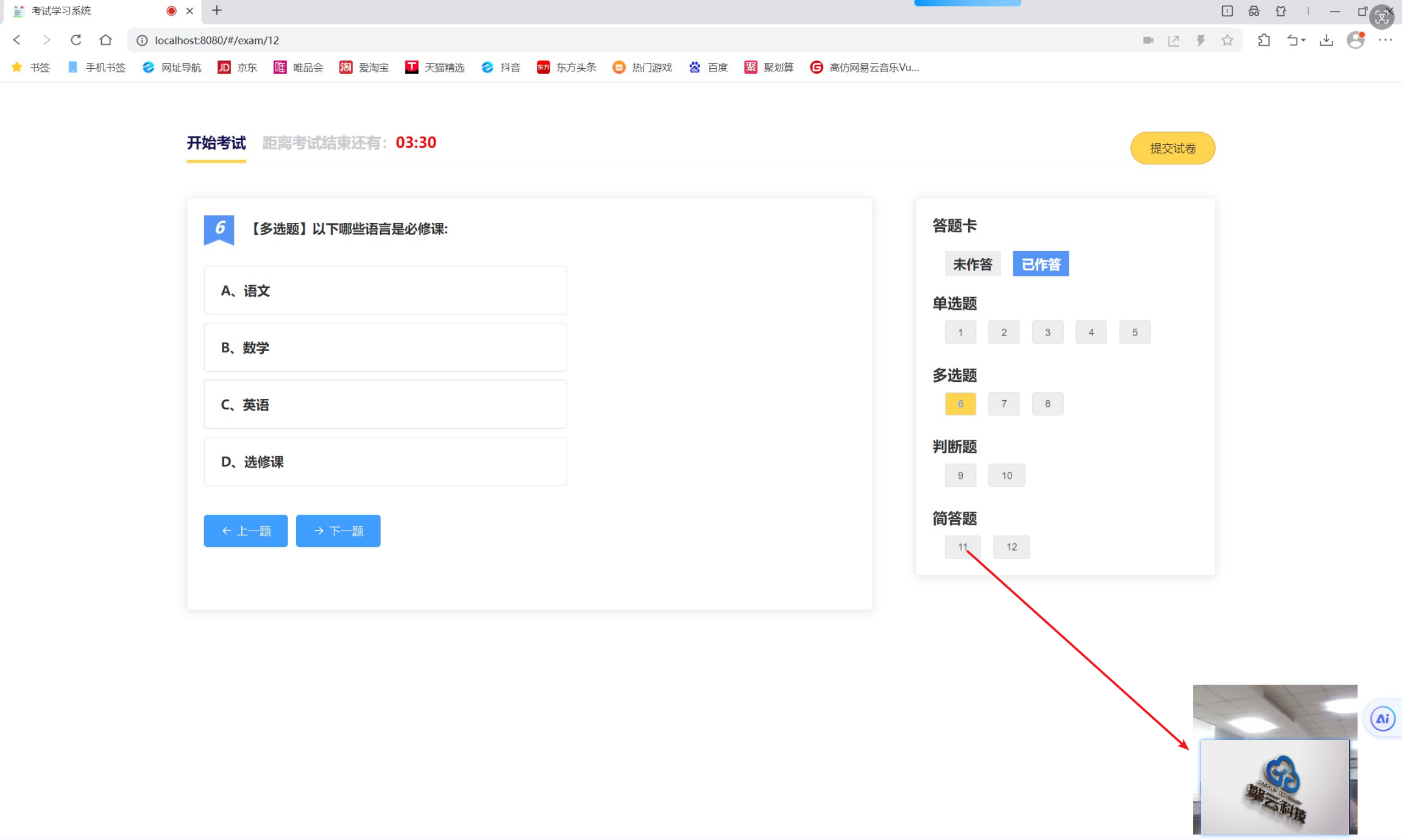Click the floating AI assistant icon

pos(1383,719)
